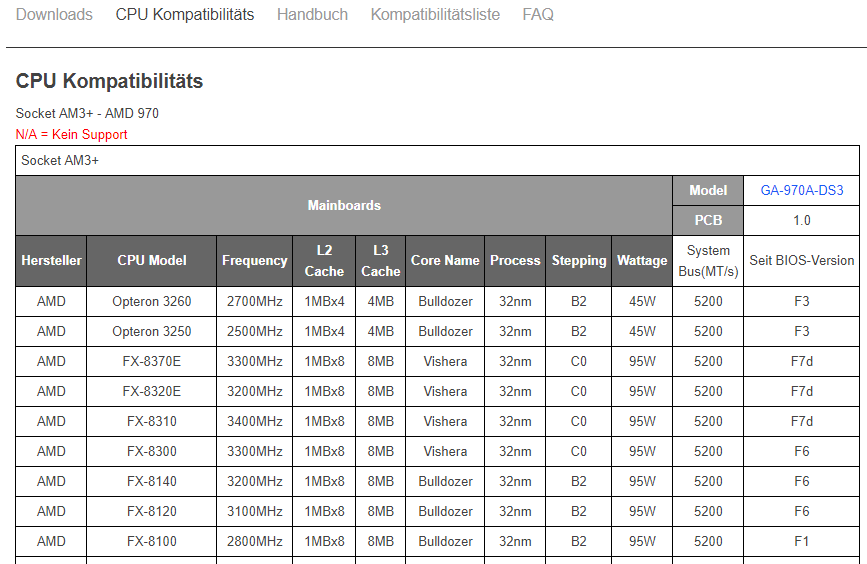Click 45W in the Opteron 3250 row
The width and height of the screenshot is (867, 564).
(642, 331)
